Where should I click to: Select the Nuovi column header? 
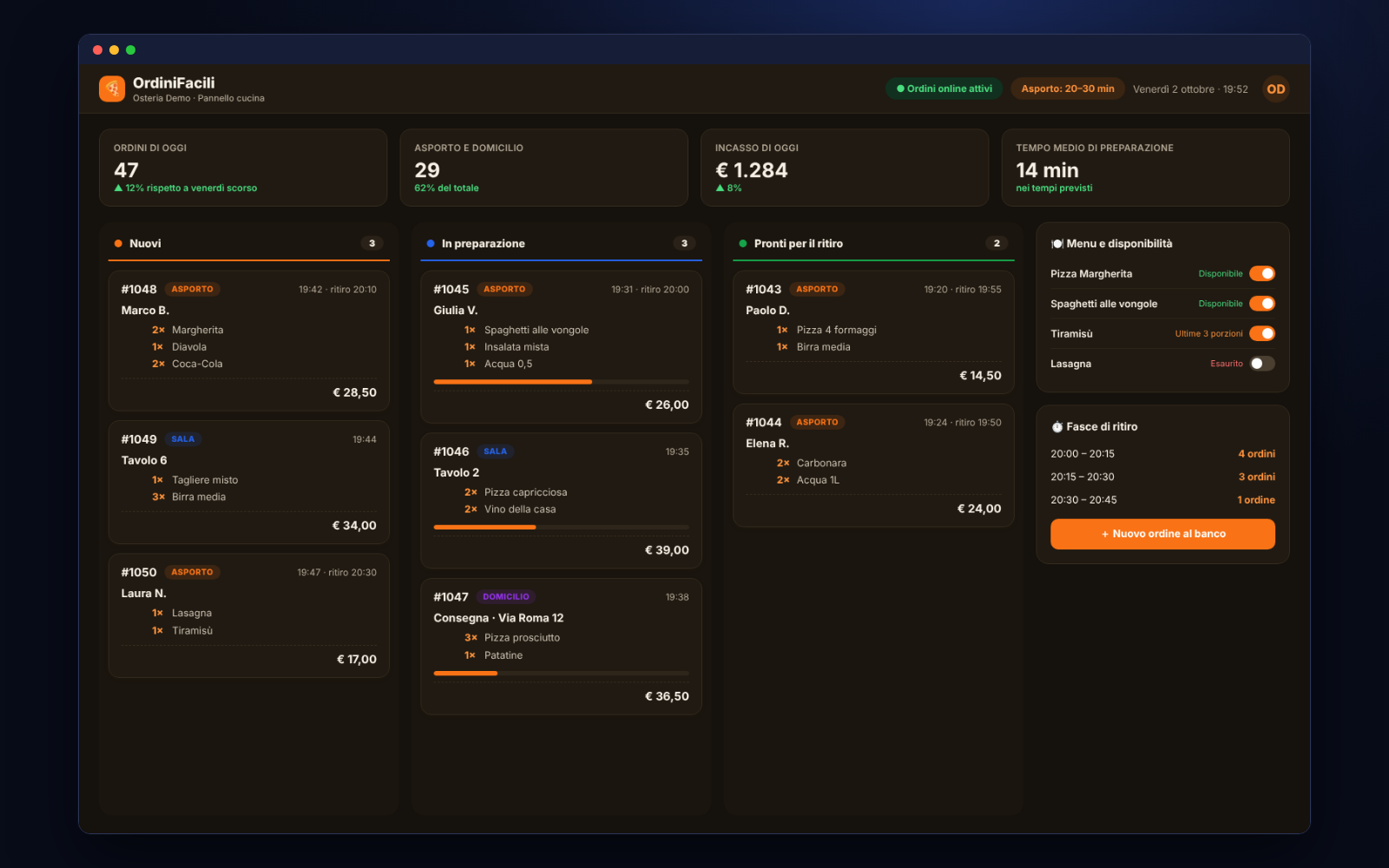click(249, 244)
